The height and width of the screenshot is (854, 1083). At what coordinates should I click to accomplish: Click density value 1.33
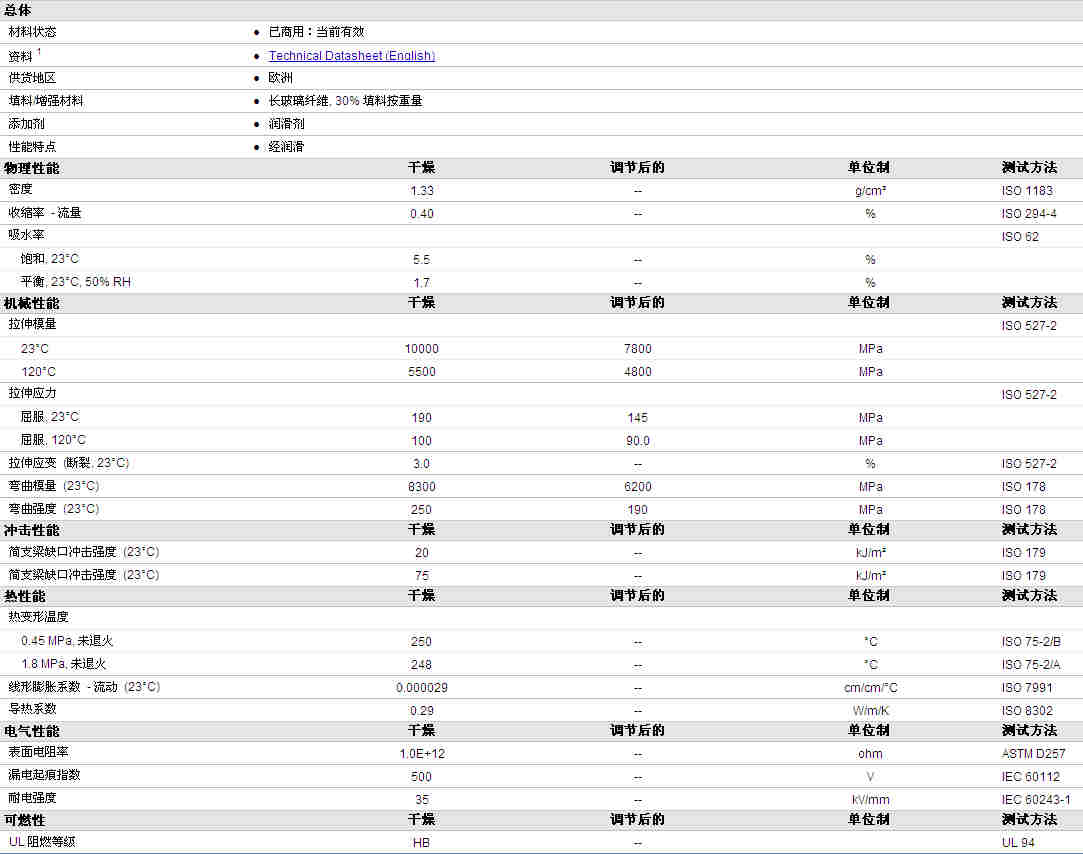click(x=422, y=191)
